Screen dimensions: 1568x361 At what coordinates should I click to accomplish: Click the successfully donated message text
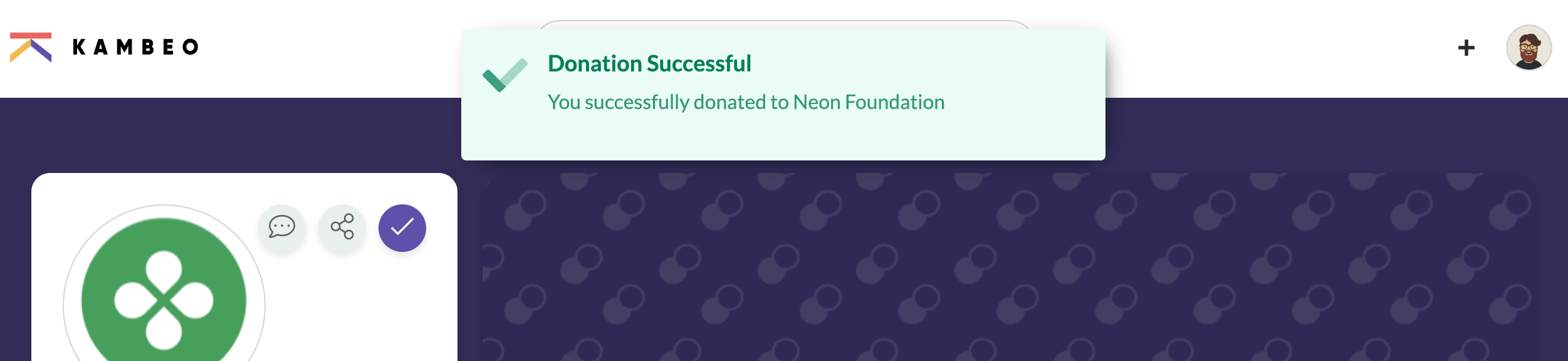point(746,102)
